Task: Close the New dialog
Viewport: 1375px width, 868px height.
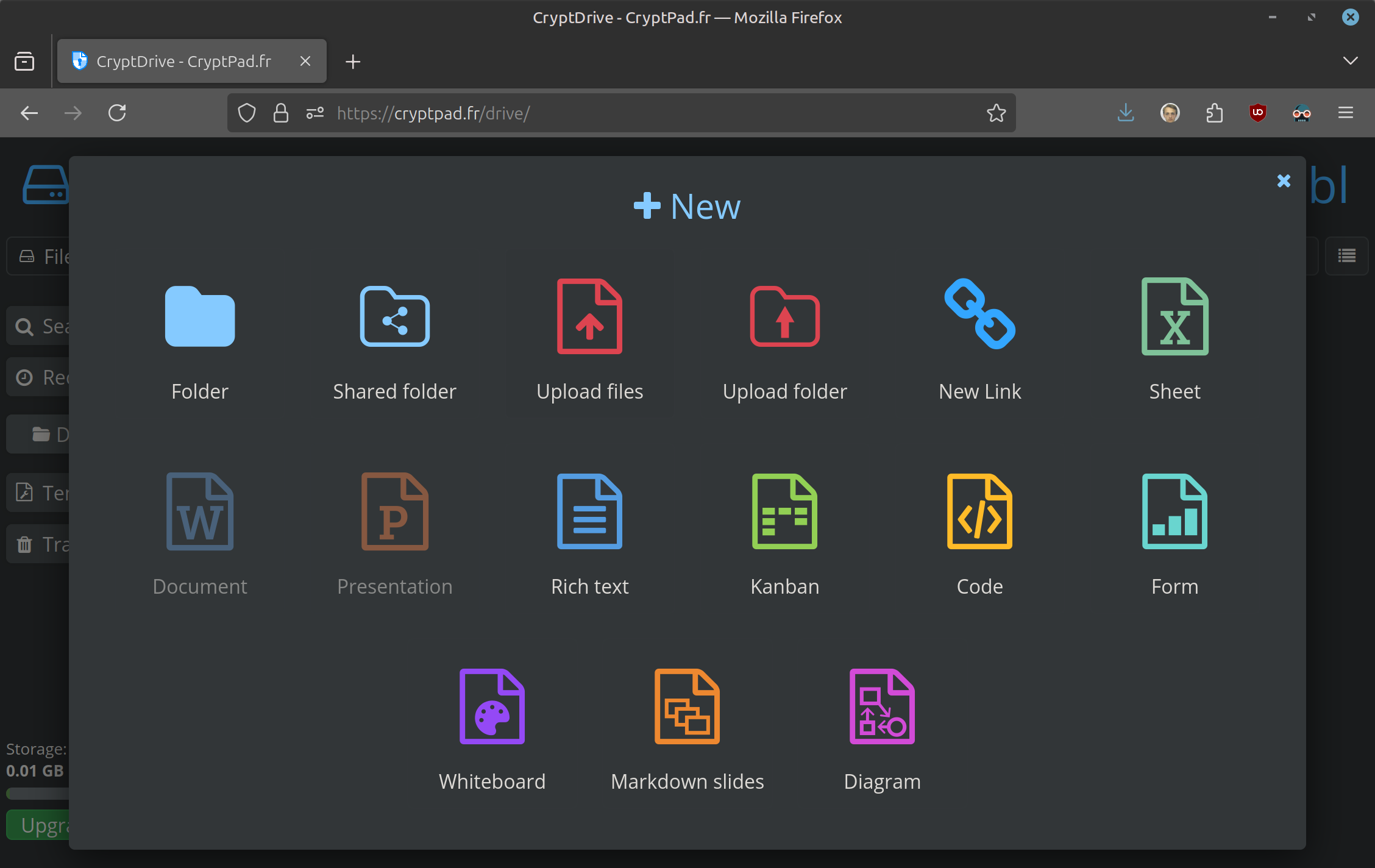Action: click(x=1284, y=181)
